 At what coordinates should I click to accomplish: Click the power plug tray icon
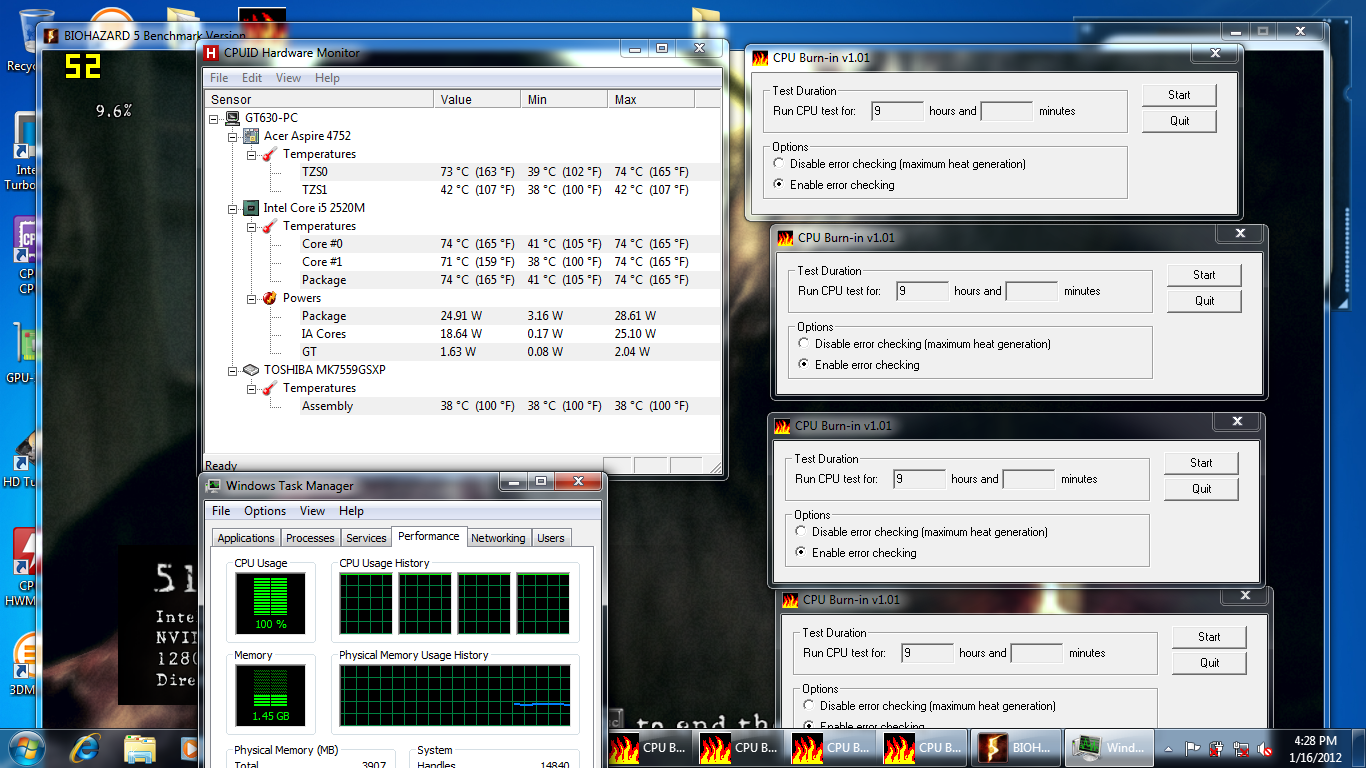pos(1217,748)
